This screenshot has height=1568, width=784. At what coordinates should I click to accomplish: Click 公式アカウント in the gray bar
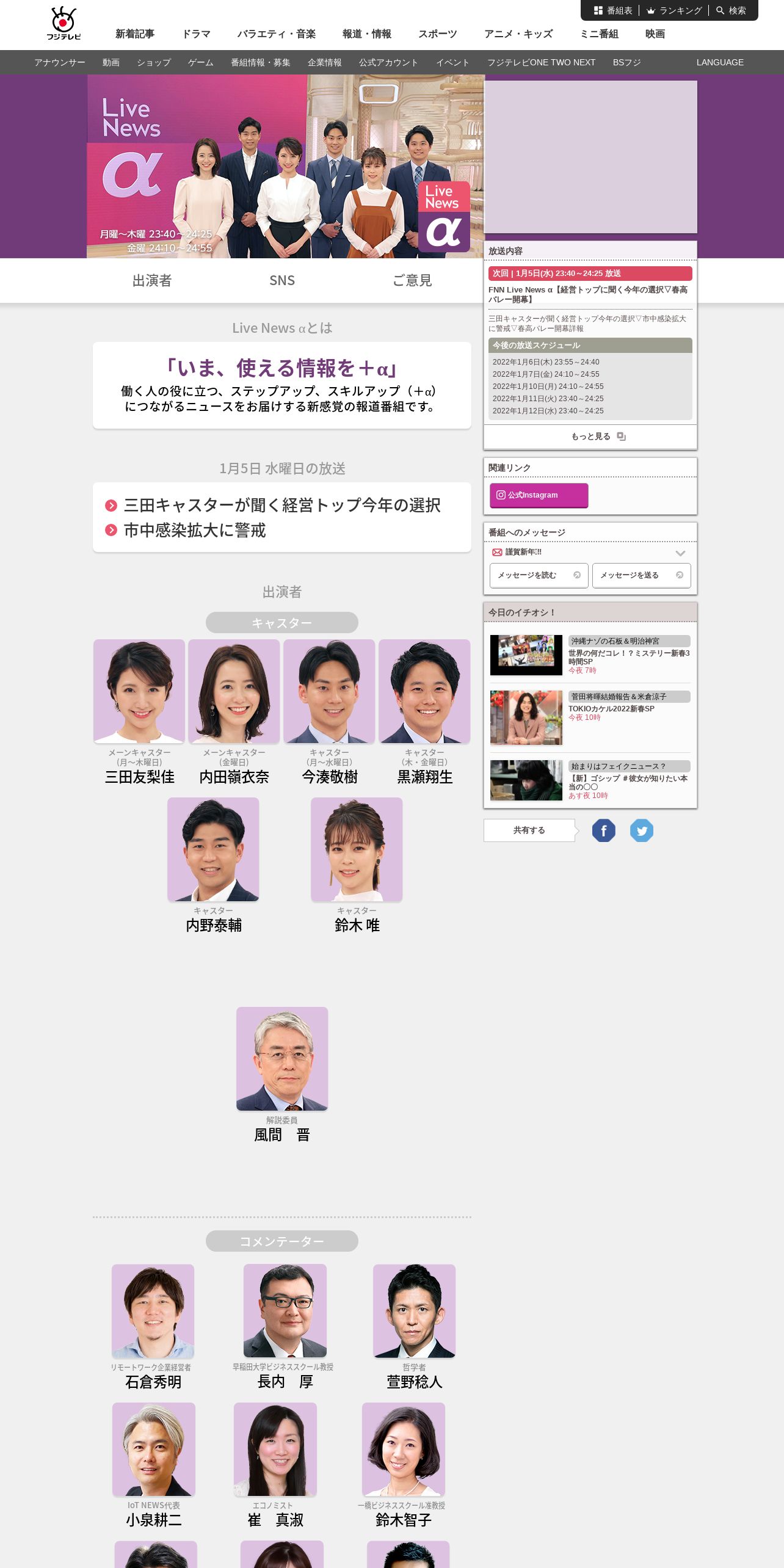click(x=389, y=62)
